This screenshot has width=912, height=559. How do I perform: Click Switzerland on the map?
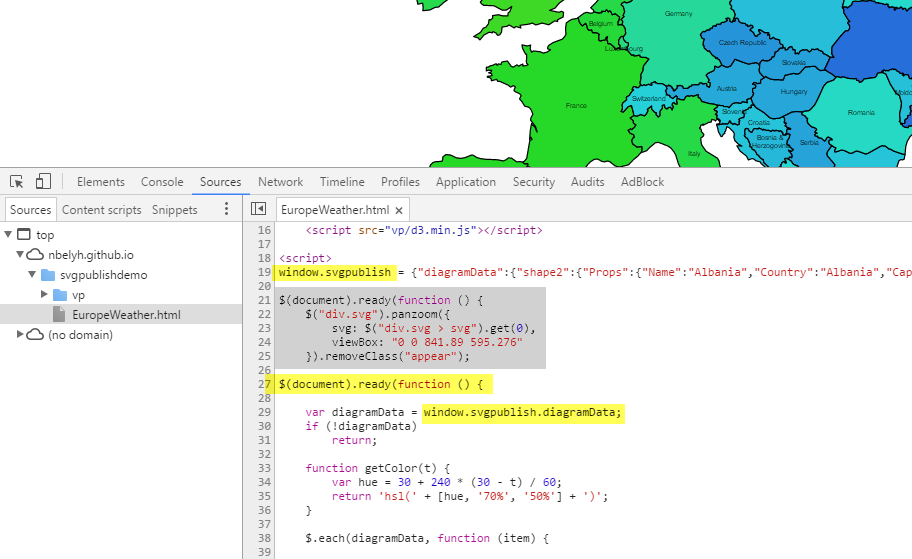(x=649, y=98)
